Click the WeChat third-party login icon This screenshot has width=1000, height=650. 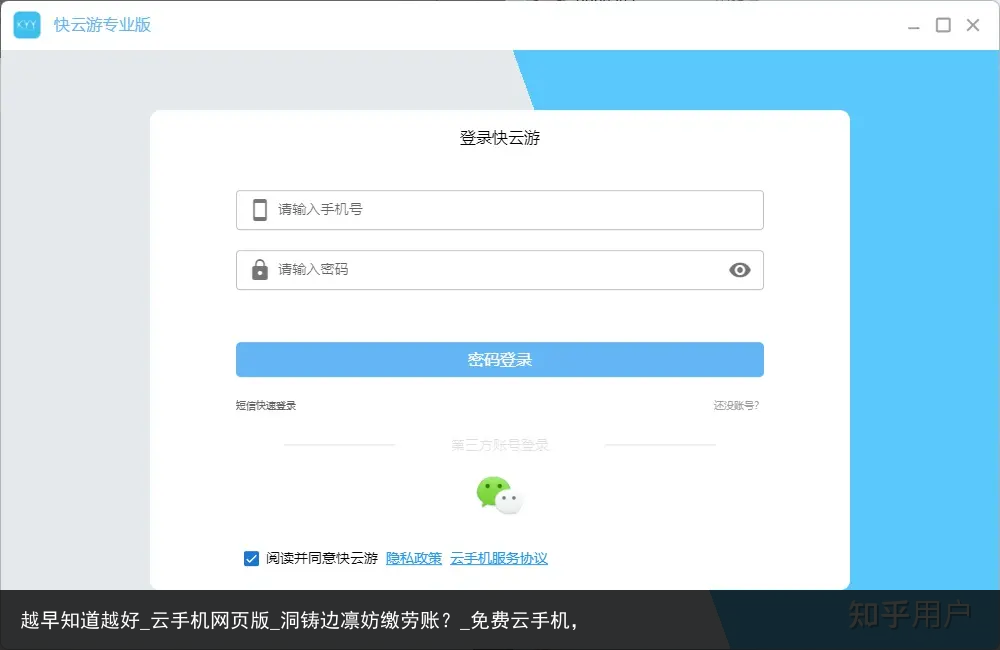[x=499, y=495]
